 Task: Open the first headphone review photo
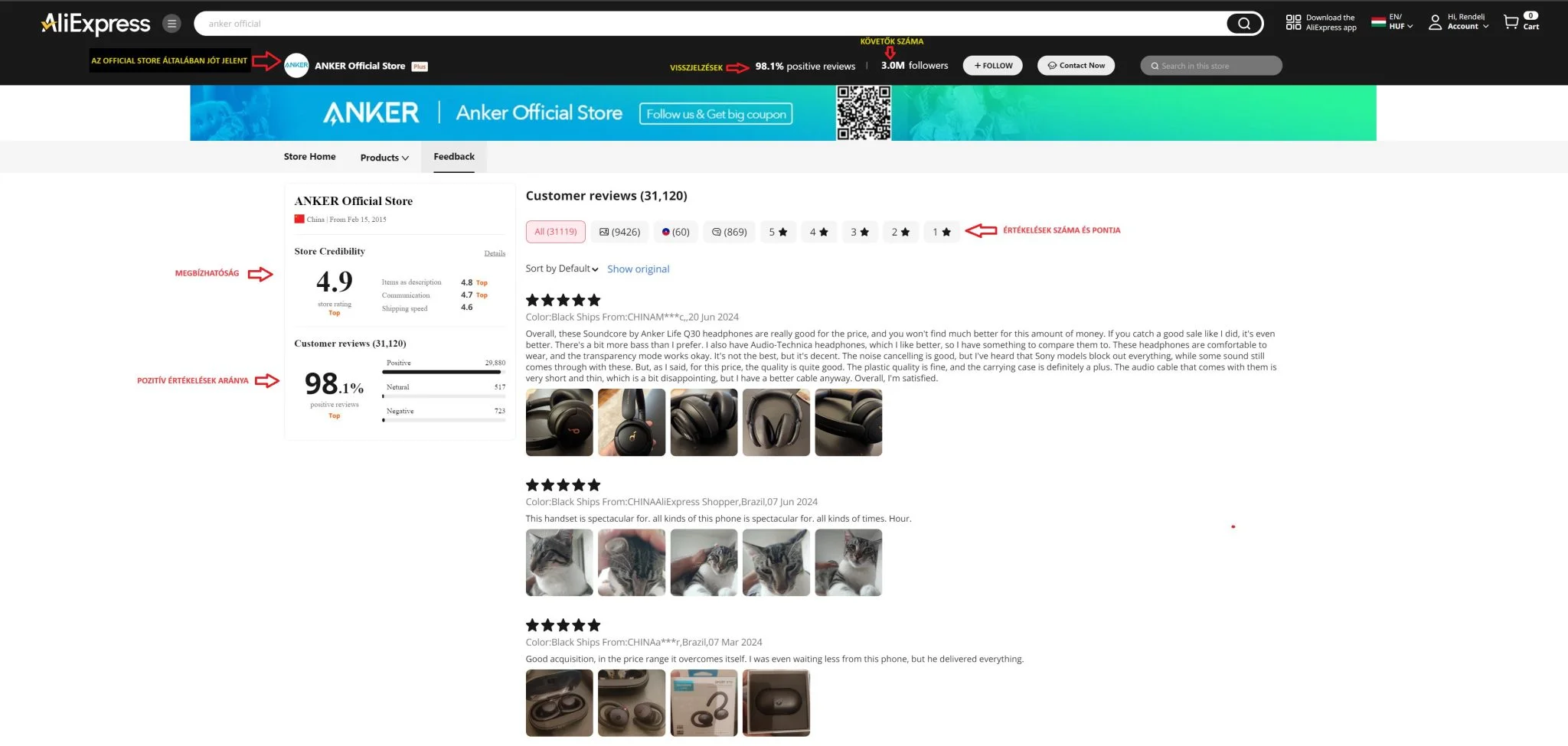tap(559, 422)
